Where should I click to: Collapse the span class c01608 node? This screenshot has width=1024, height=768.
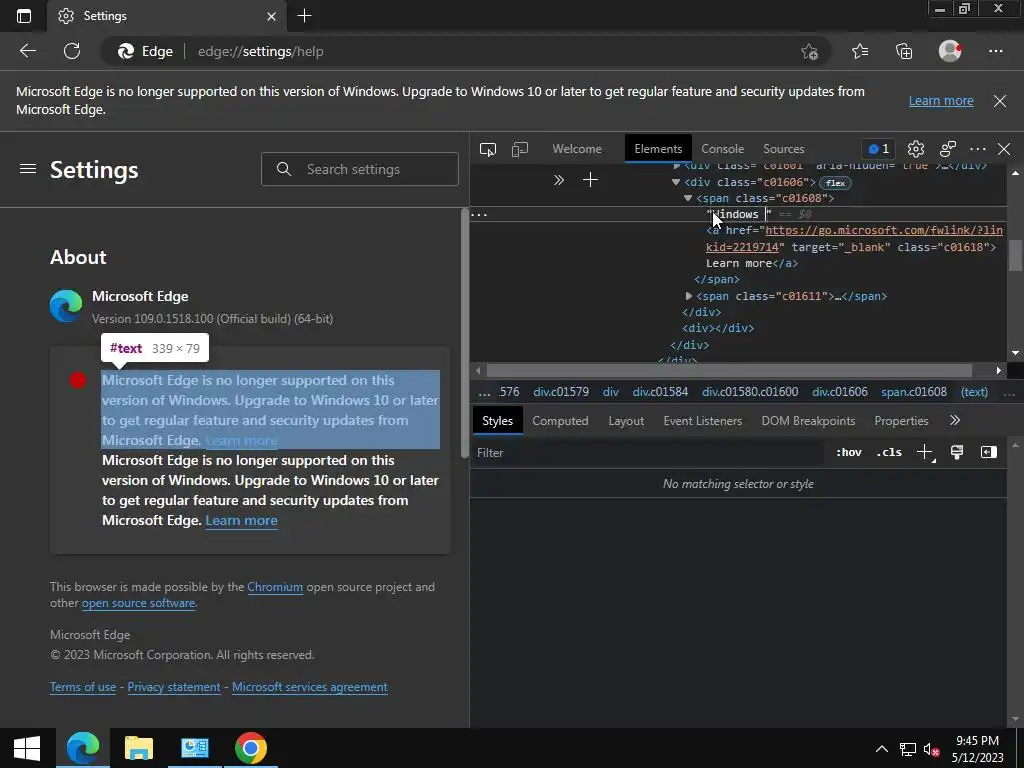(688, 199)
